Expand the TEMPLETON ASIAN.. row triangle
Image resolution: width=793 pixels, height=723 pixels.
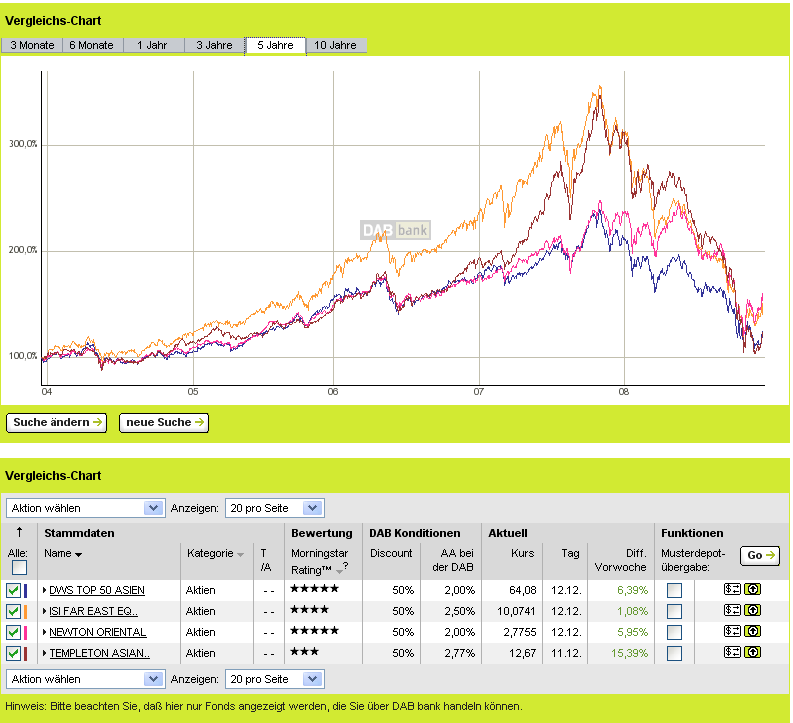tap(45, 653)
